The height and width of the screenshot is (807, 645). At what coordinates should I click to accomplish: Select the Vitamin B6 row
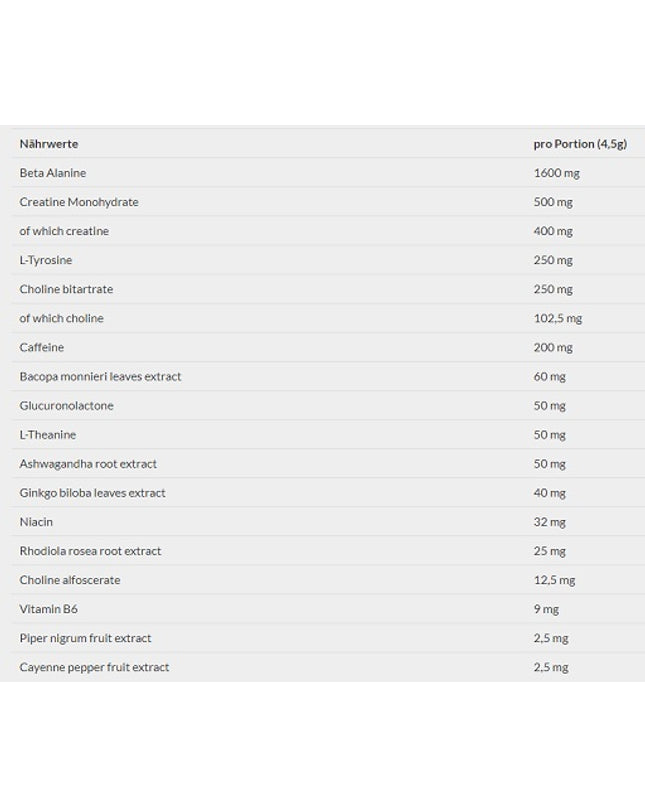(x=328, y=609)
